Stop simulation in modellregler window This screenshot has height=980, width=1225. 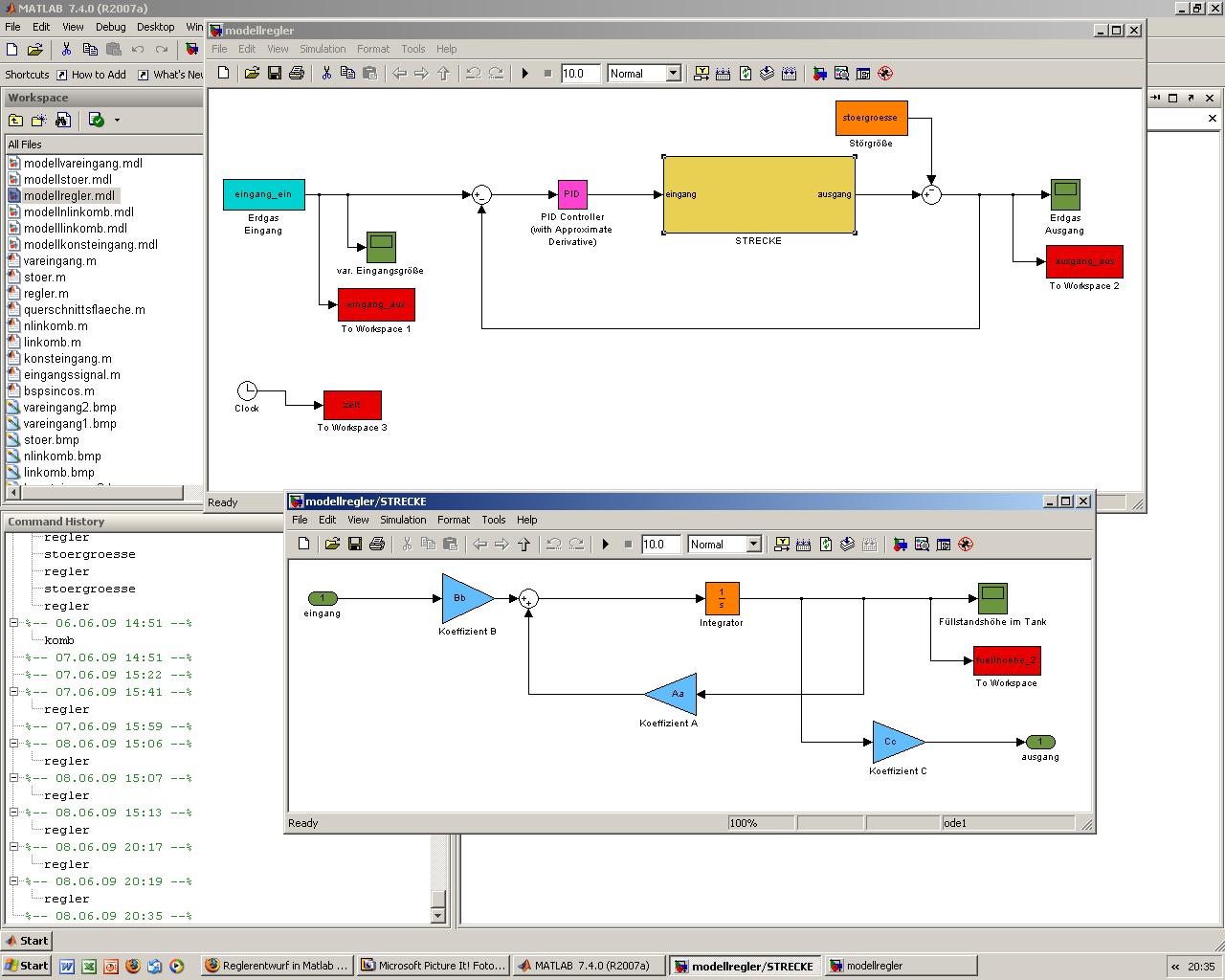point(548,73)
